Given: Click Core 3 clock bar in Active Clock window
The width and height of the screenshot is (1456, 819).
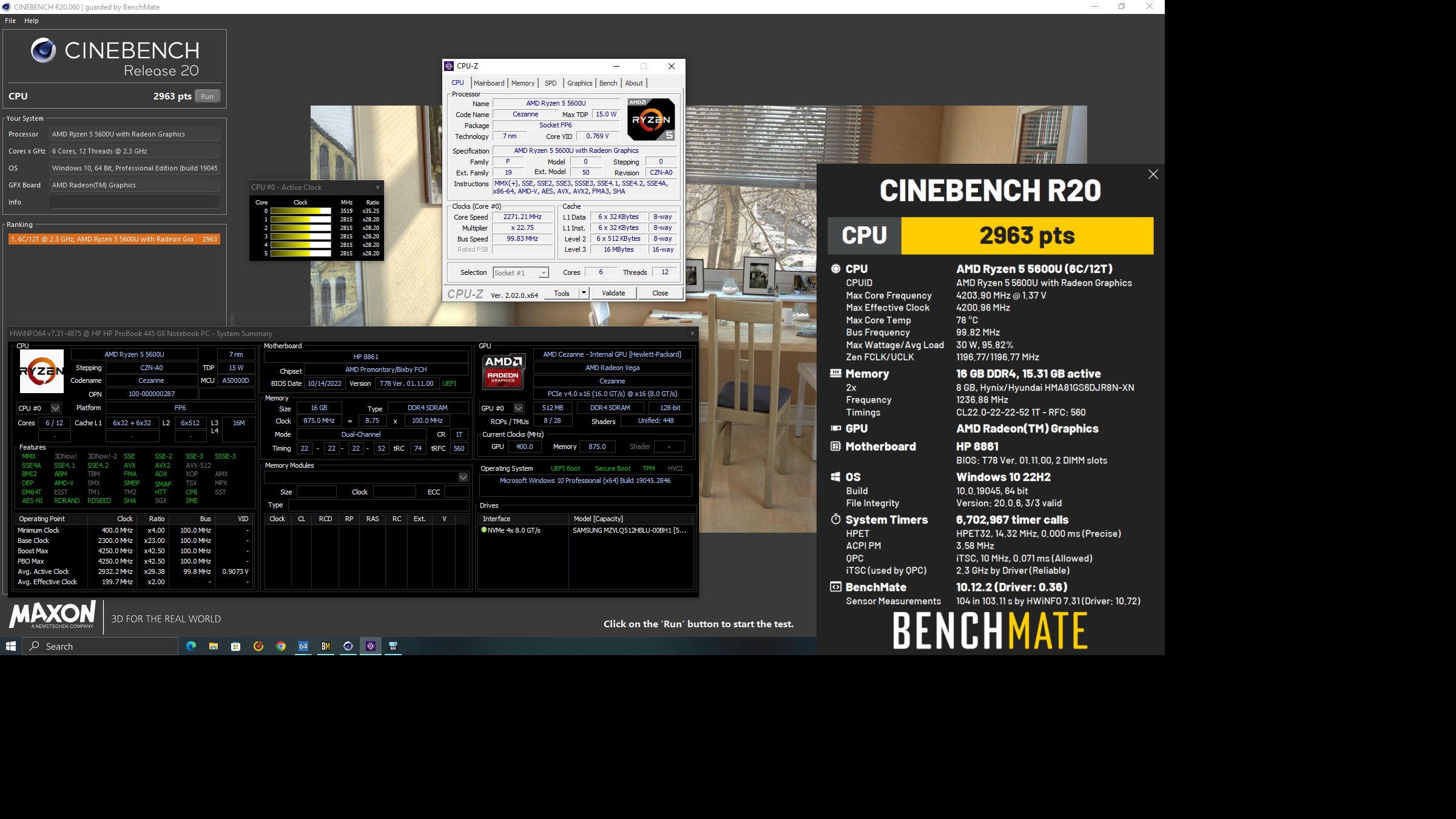Looking at the screenshot, I should coord(301,237).
